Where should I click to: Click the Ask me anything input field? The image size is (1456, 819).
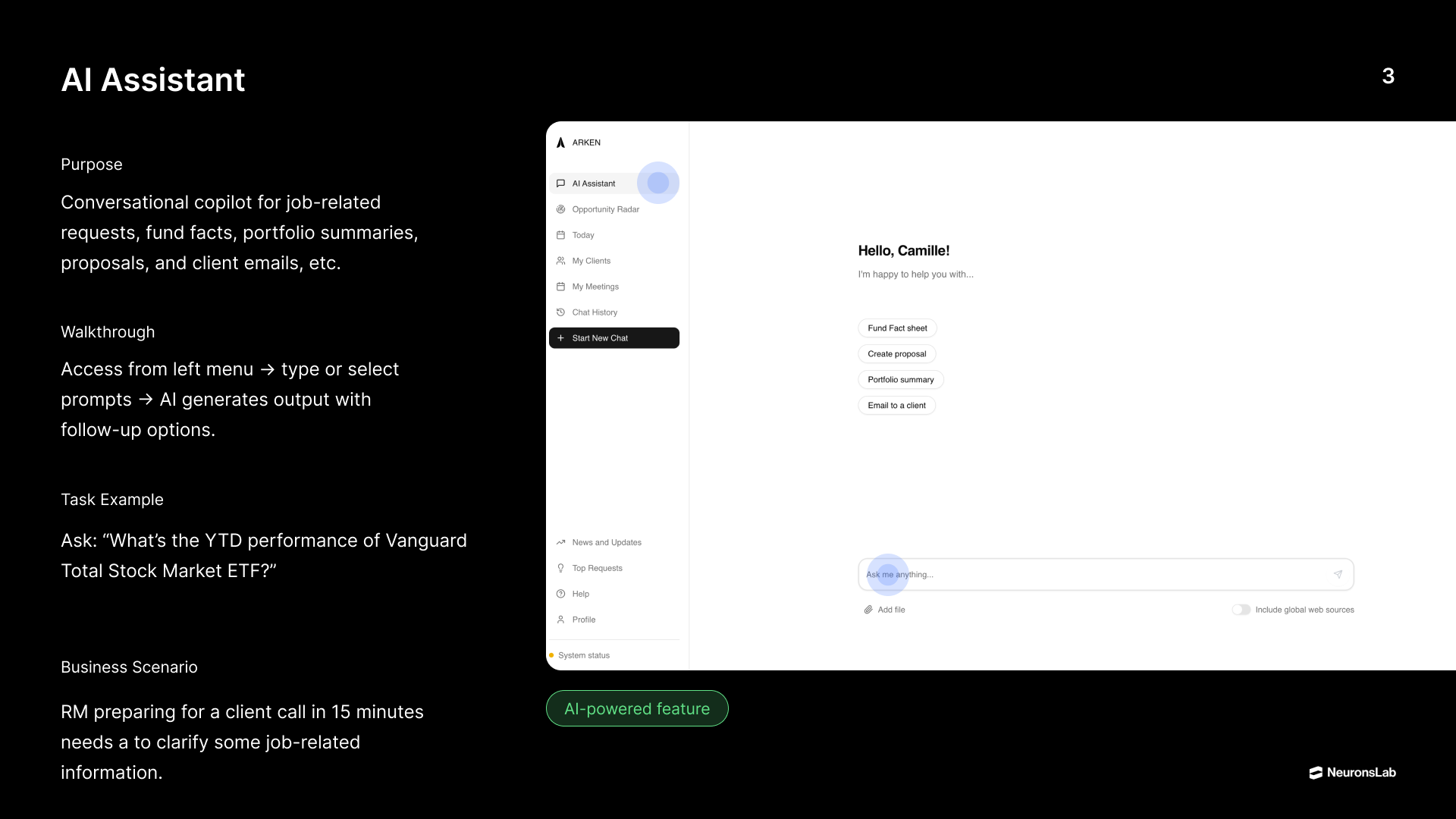1092,575
